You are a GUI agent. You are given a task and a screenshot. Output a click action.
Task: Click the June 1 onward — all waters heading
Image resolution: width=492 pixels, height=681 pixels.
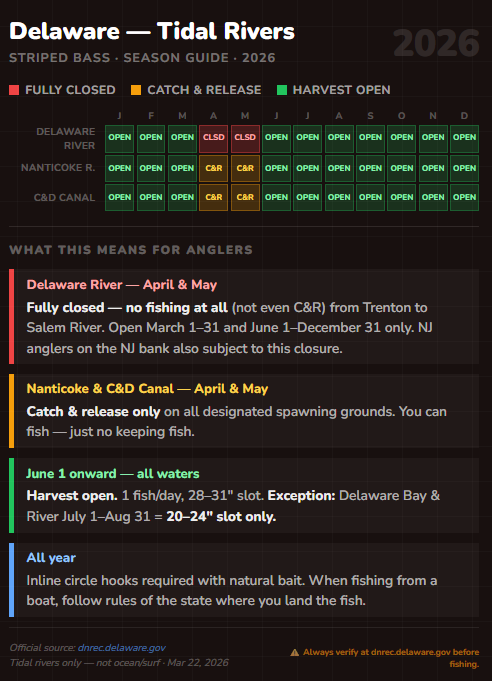113,473
